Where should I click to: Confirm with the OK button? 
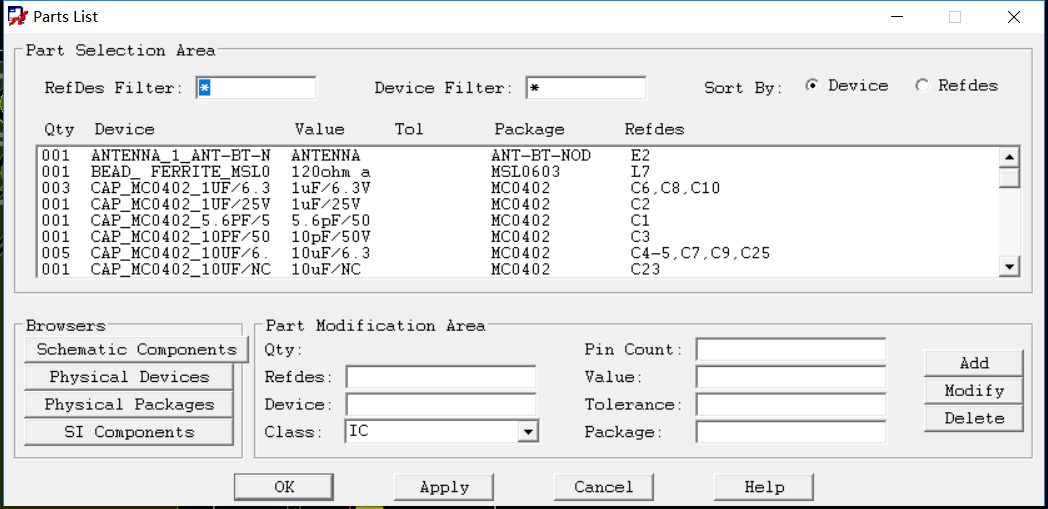284,487
